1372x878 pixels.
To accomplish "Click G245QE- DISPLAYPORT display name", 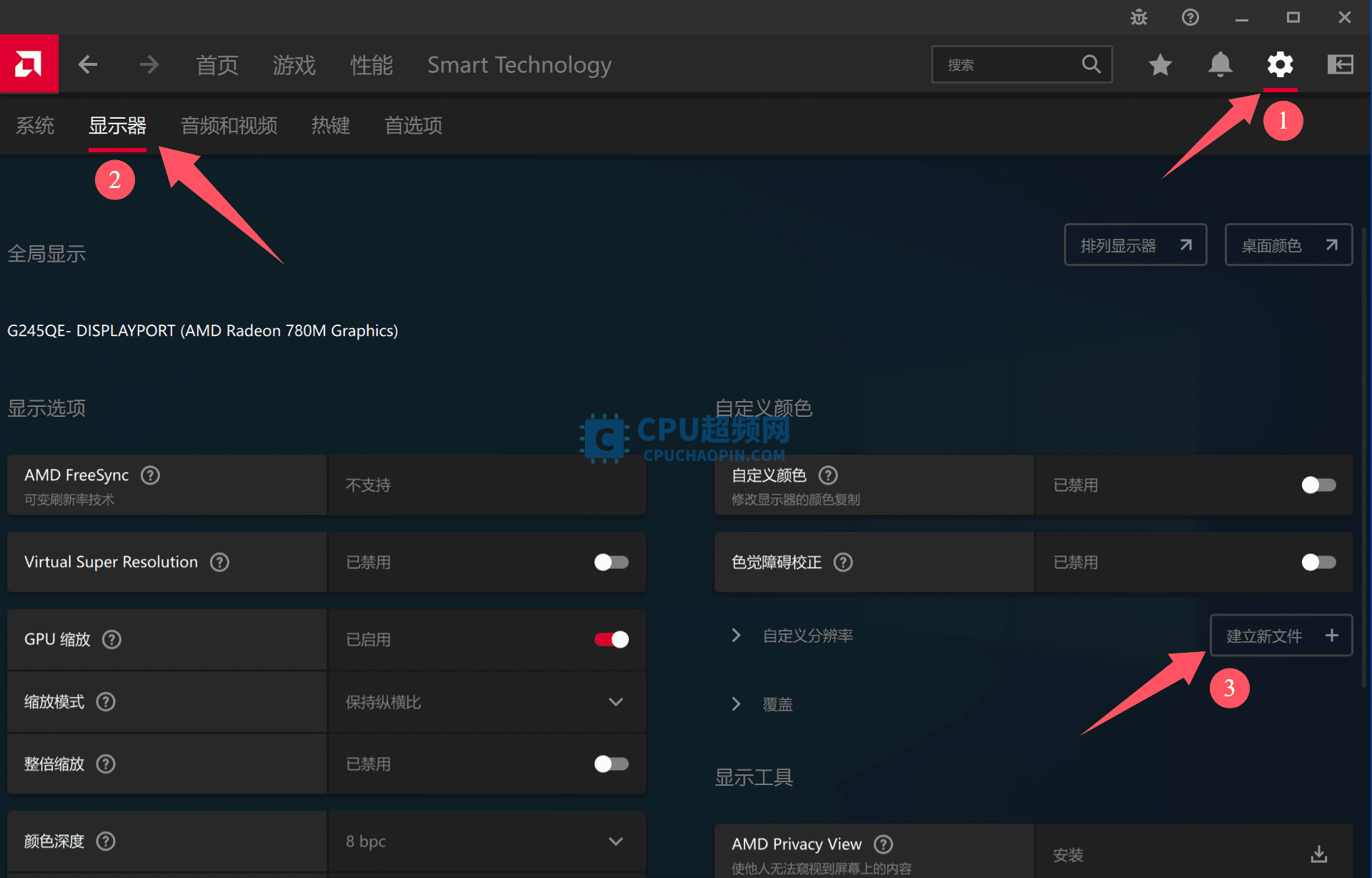I will (x=202, y=331).
